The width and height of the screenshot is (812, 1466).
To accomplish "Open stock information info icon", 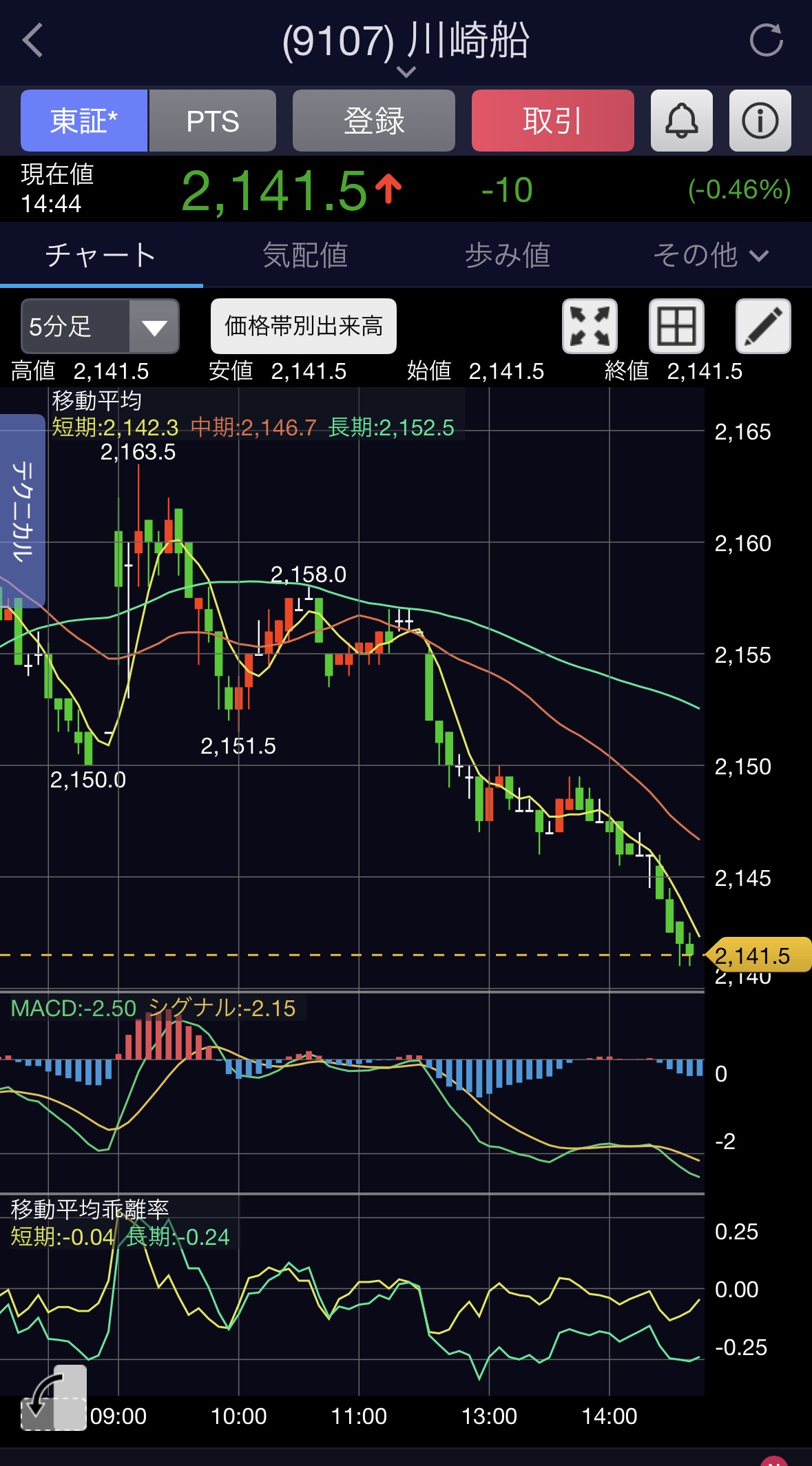I will (x=760, y=121).
